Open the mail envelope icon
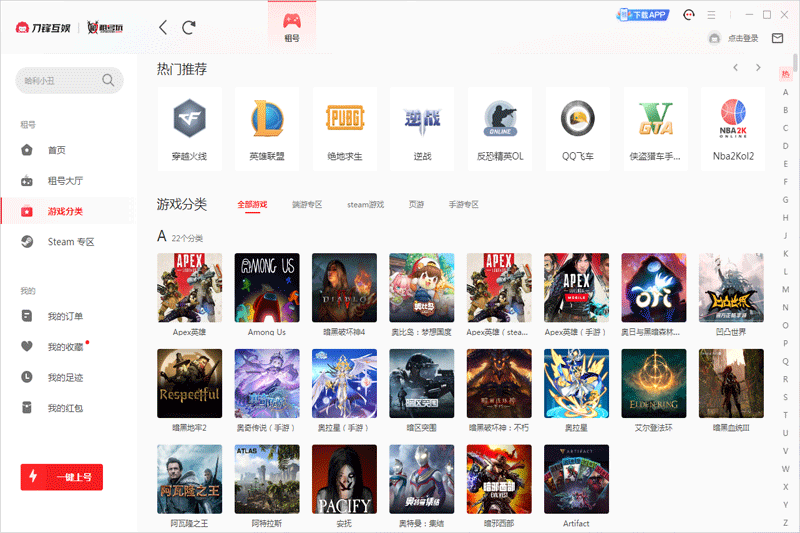 pyautogui.click(x=777, y=39)
